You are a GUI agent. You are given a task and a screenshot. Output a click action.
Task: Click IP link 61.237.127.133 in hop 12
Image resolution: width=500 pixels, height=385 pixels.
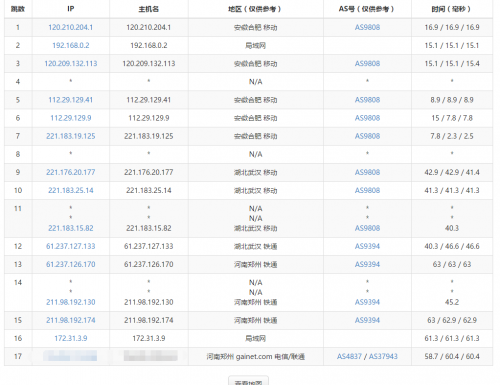click(71, 246)
